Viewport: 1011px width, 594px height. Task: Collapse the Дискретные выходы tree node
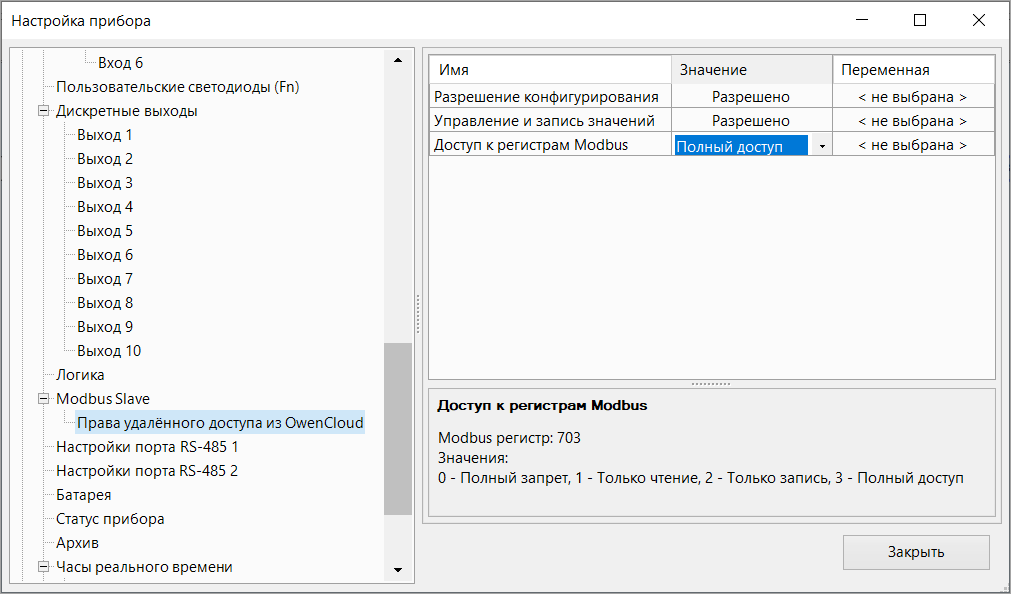[43, 111]
